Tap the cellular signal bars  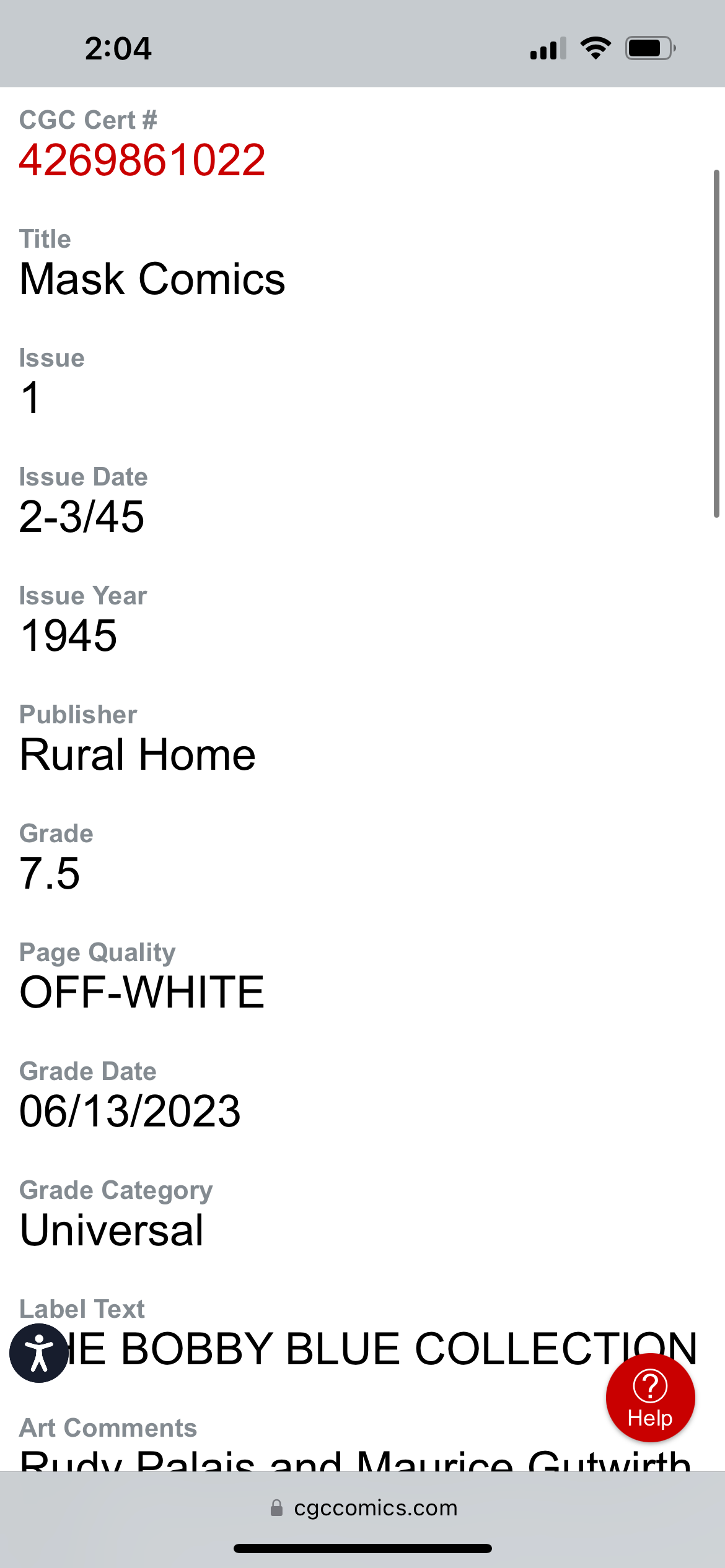click(548, 48)
